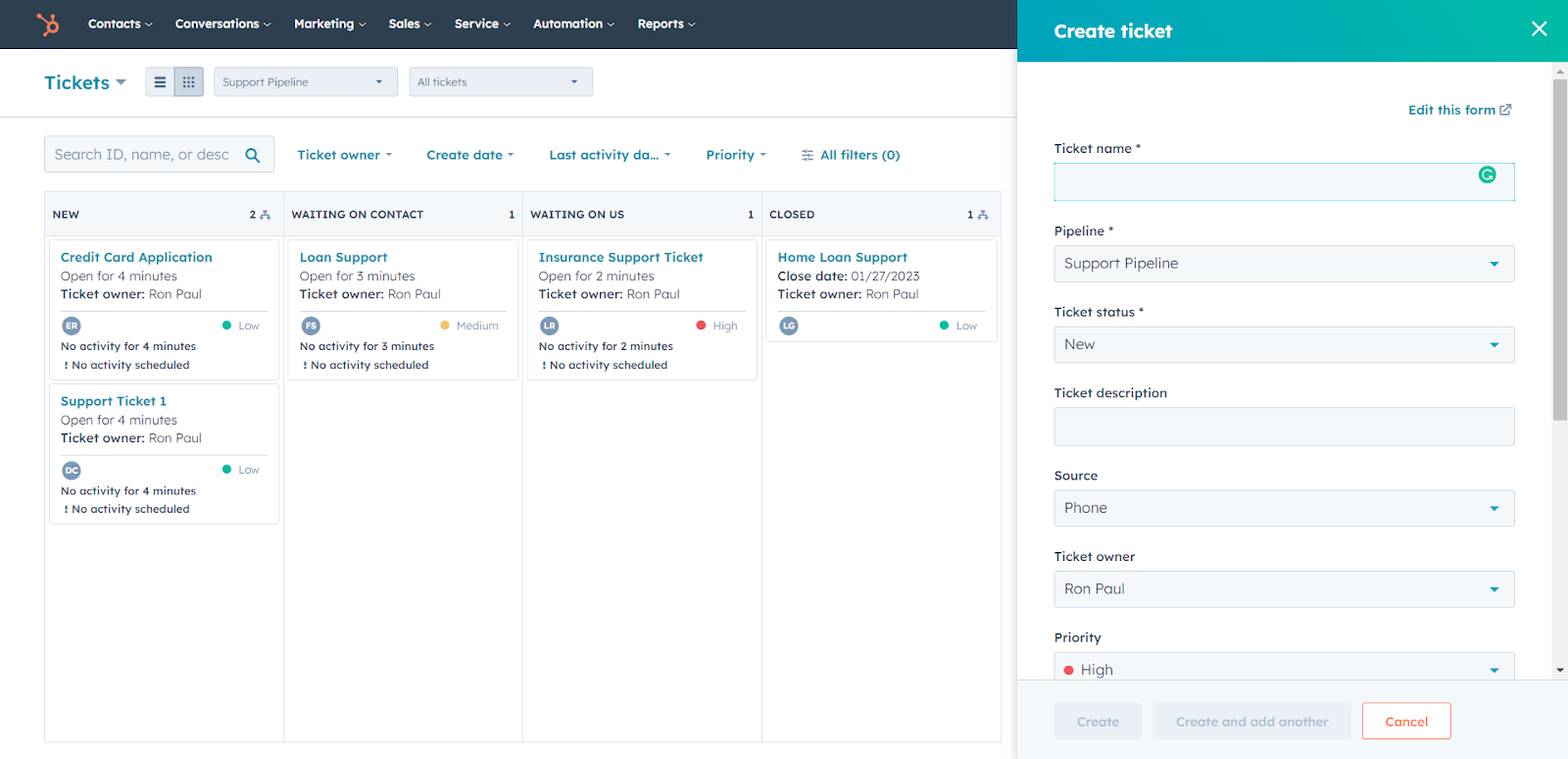
Task: Switch to list view icon
Action: pos(160,82)
